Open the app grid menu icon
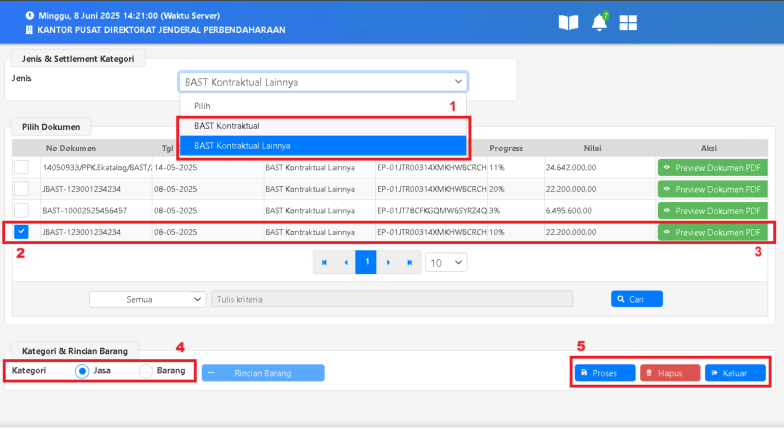This screenshot has height=429, width=784. pos(629,22)
